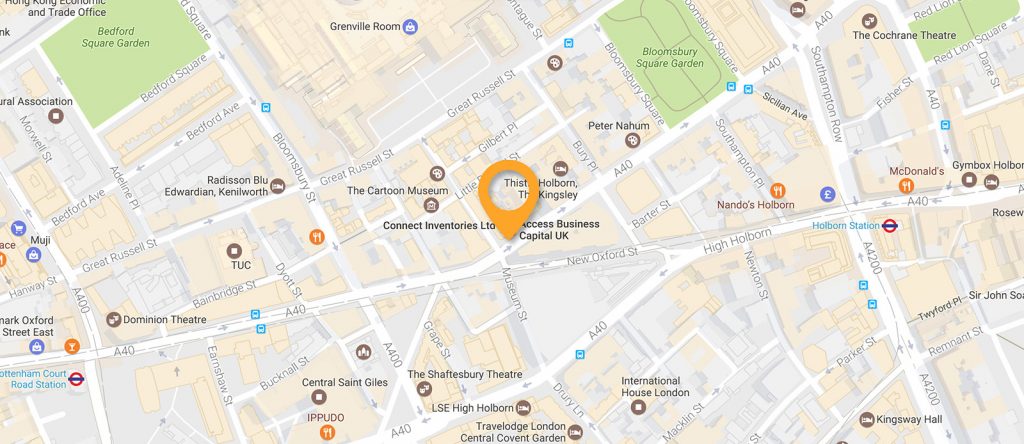Open the McDonald's restaurant marker
This screenshot has height=444, width=1024.
(x=906, y=185)
